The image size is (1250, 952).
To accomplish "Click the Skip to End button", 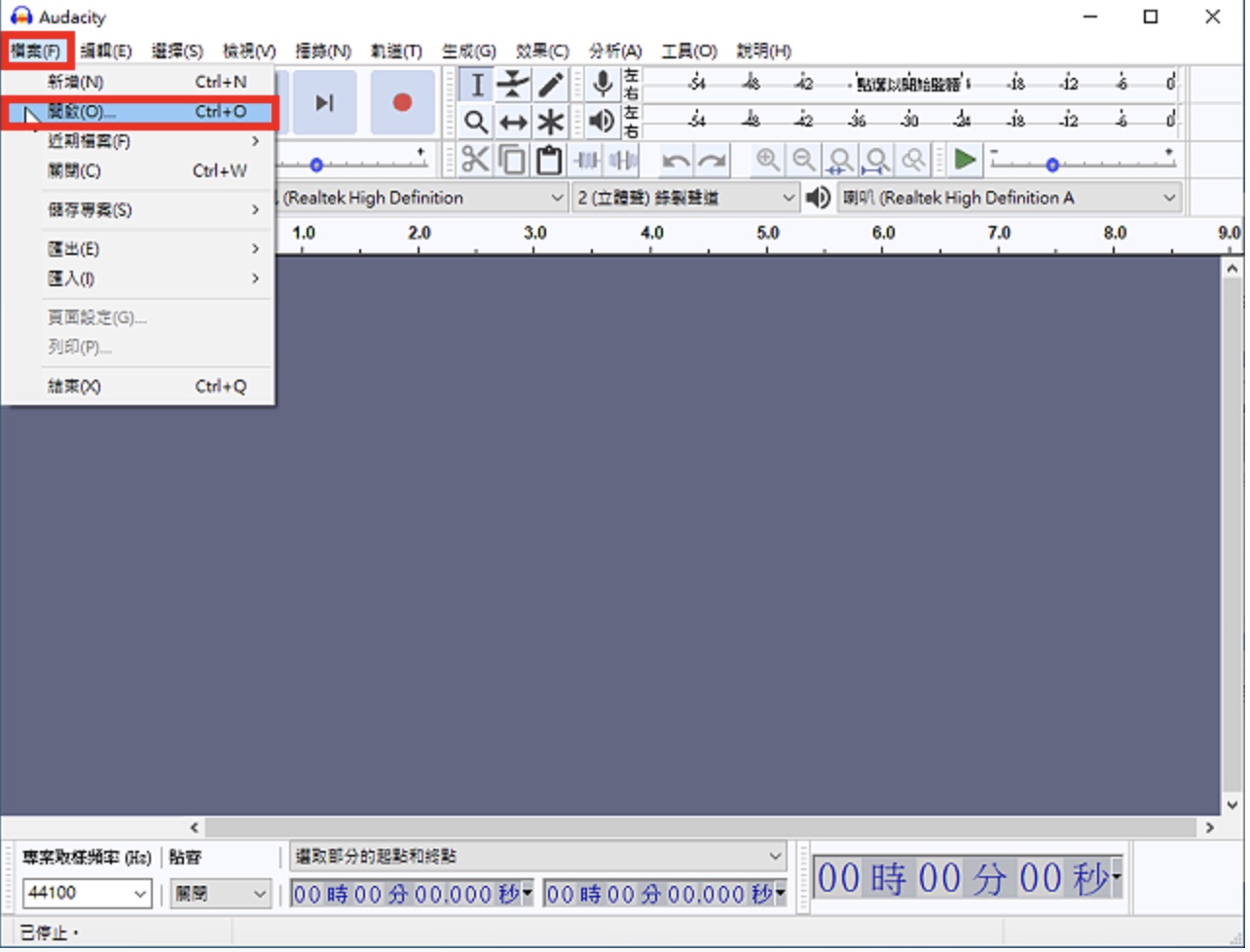I will click(x=325, y=102).
